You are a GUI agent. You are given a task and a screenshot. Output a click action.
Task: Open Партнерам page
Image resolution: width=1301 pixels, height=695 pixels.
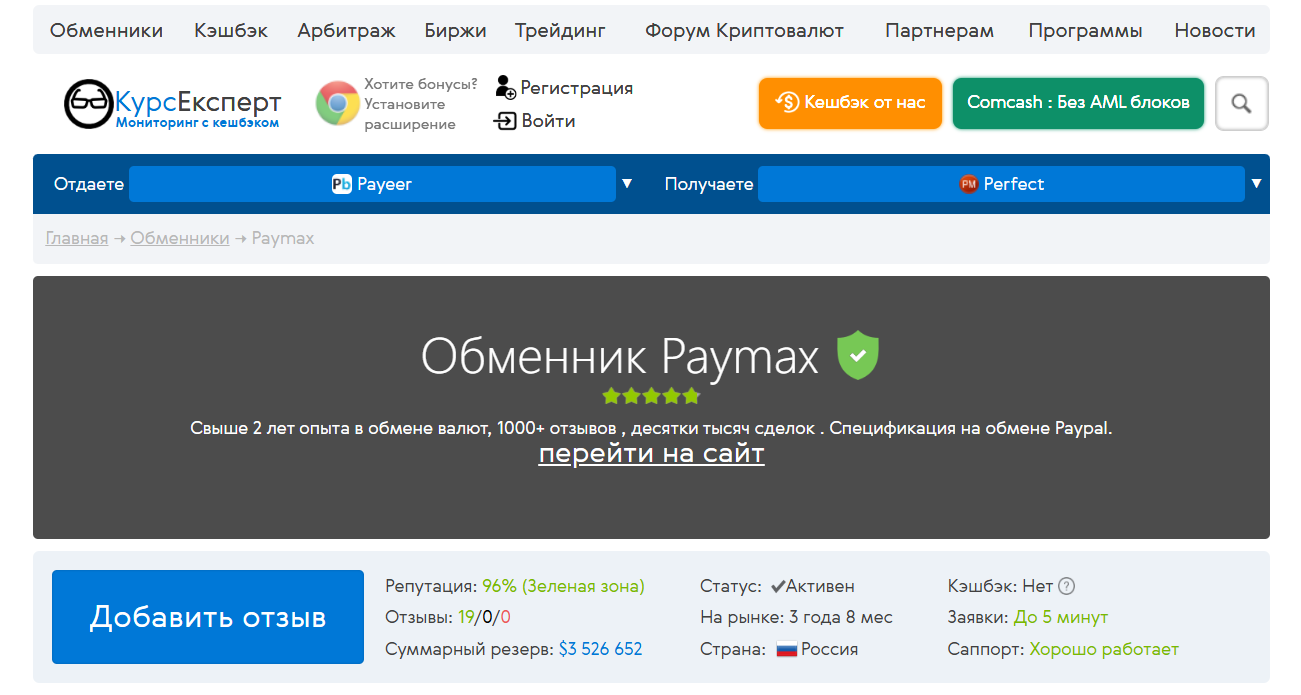click(x=939, y=30)
